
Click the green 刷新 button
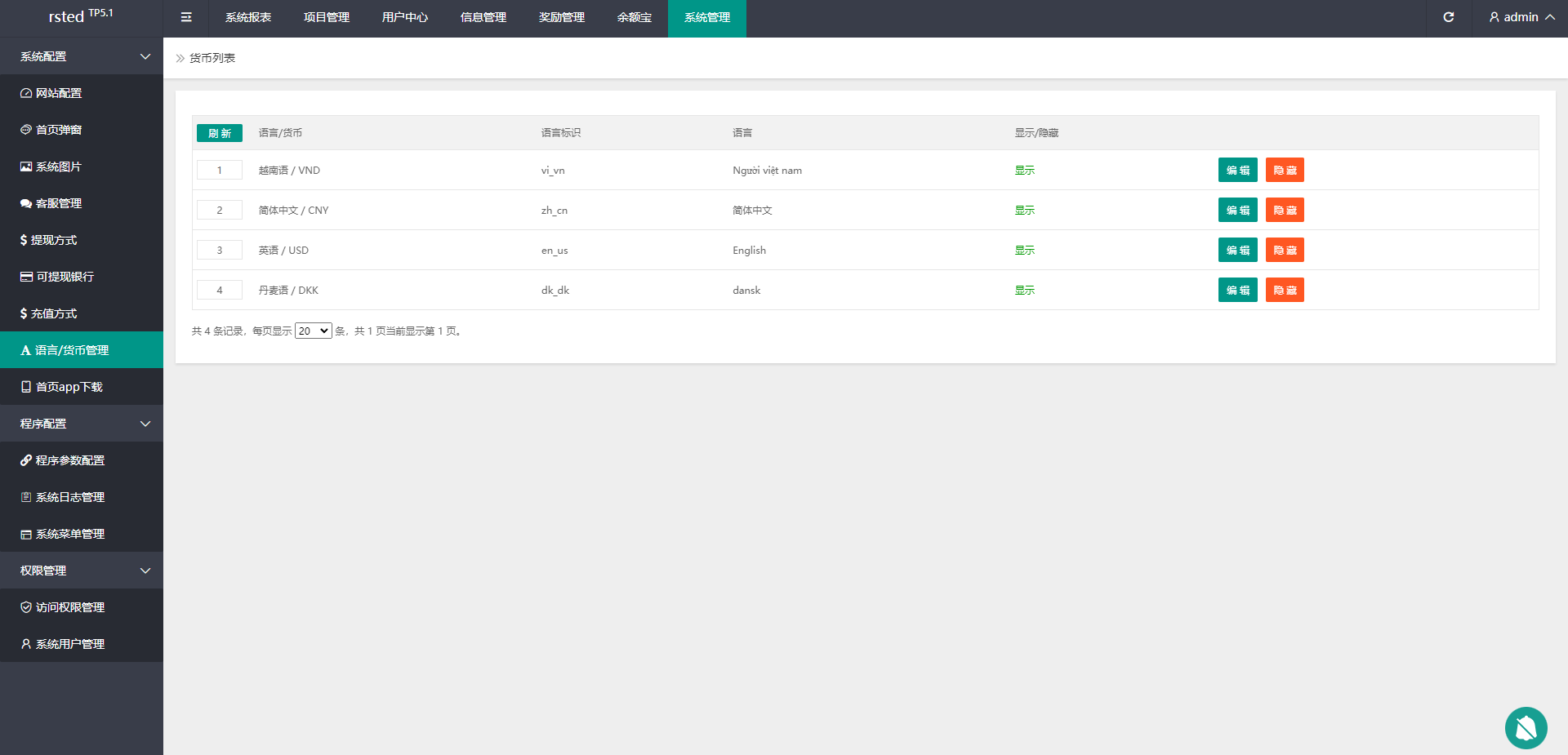(219, 133)
